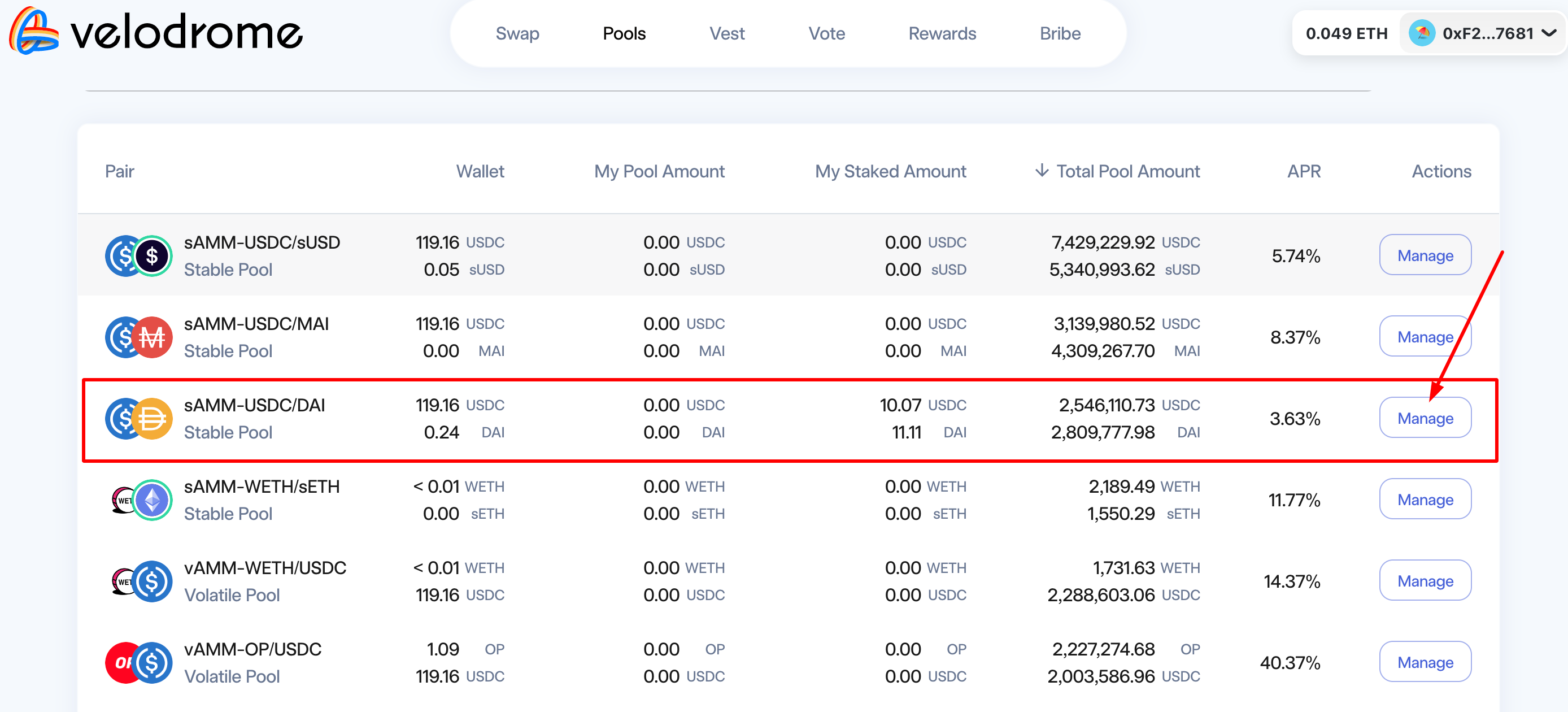Click the 2,003,586.96 USDC amount

[x=1123, y=676]
